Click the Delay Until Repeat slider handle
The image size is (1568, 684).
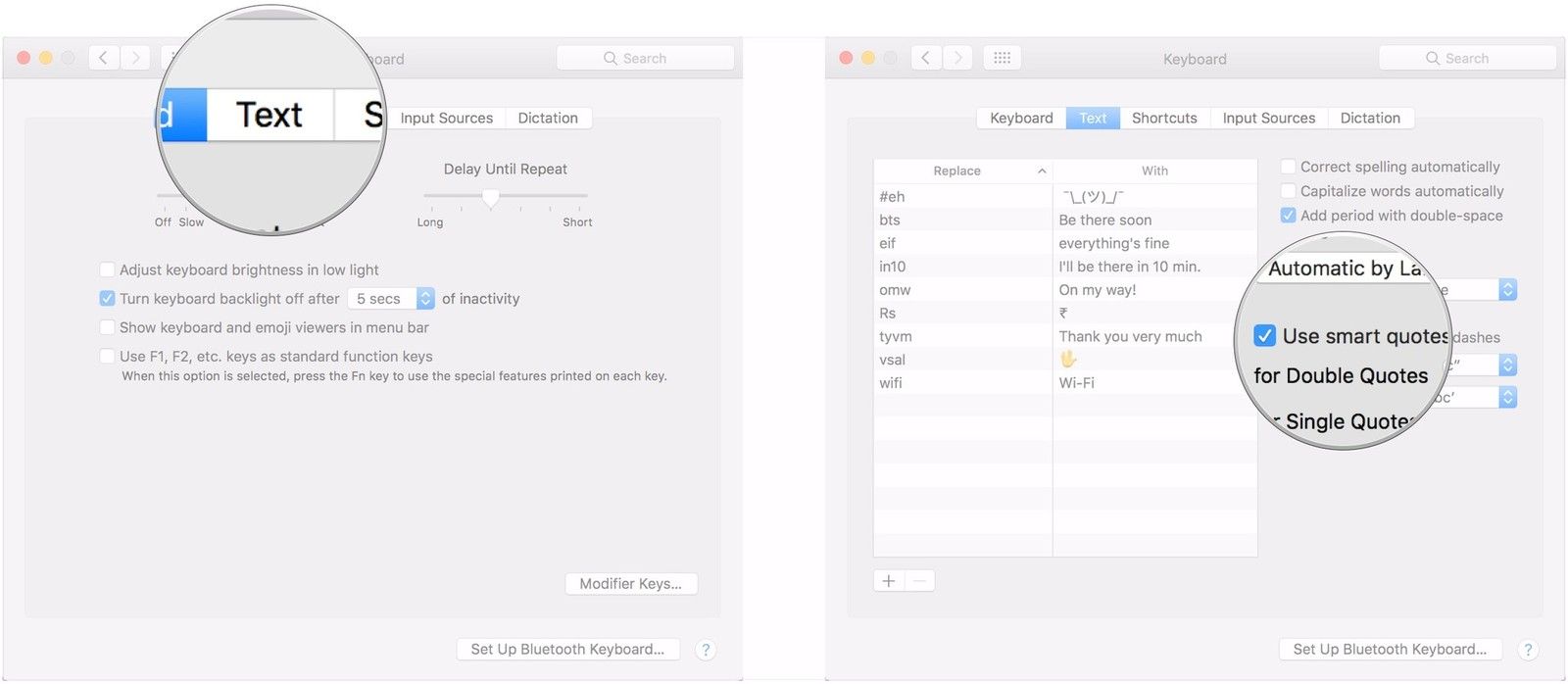tap(491, 197)
